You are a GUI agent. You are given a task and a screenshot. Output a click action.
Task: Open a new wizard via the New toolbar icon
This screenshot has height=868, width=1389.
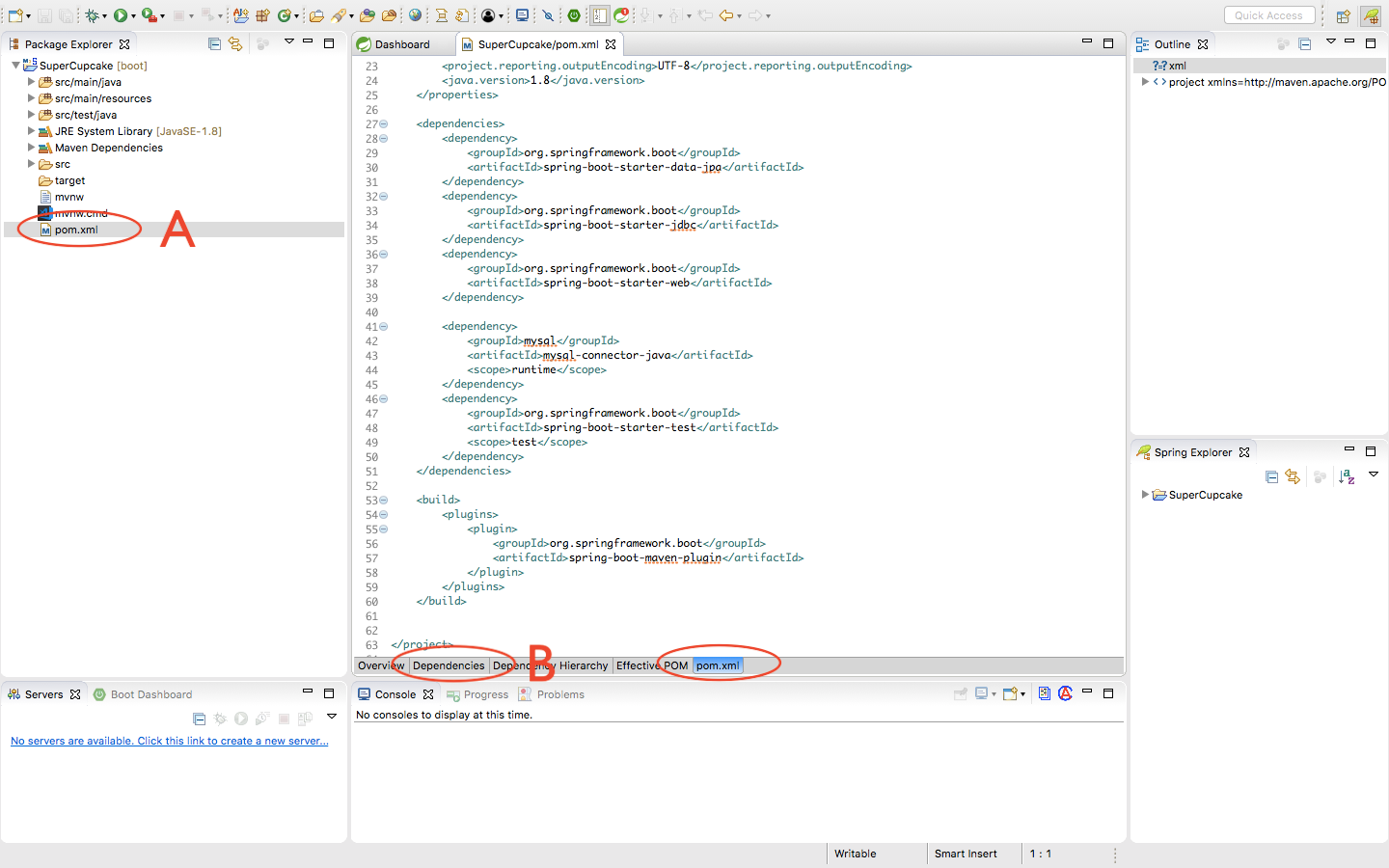pos(16,15)
